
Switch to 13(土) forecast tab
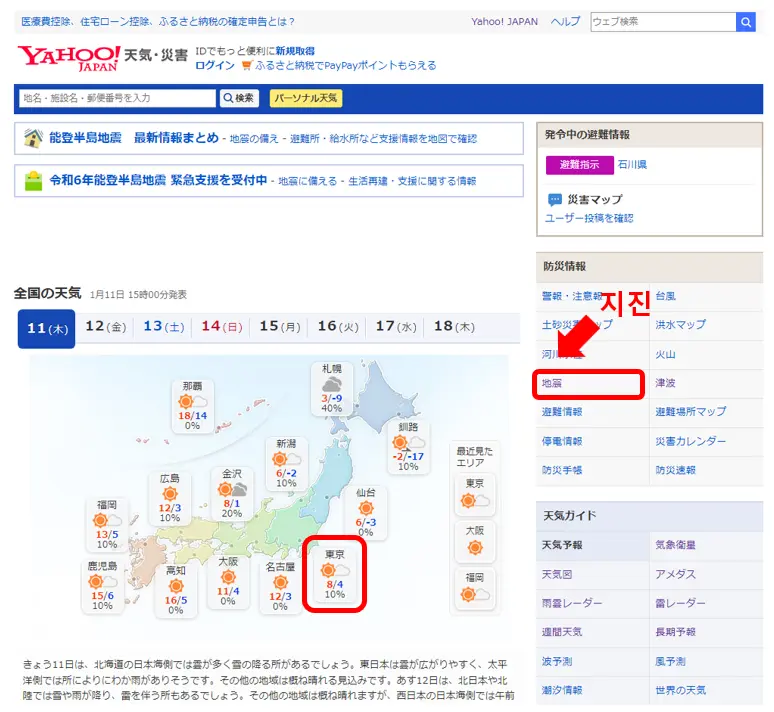point(163,326)
